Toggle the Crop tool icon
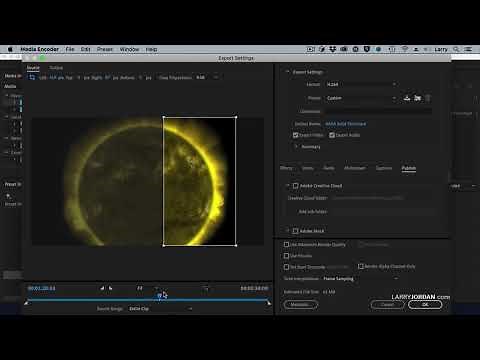 [x=32, y=77]
